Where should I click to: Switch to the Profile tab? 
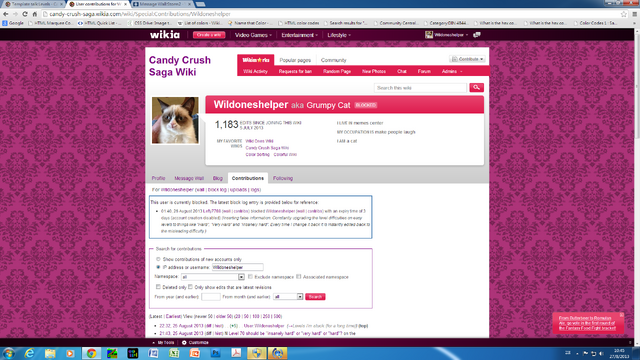[x=158, y=178]
